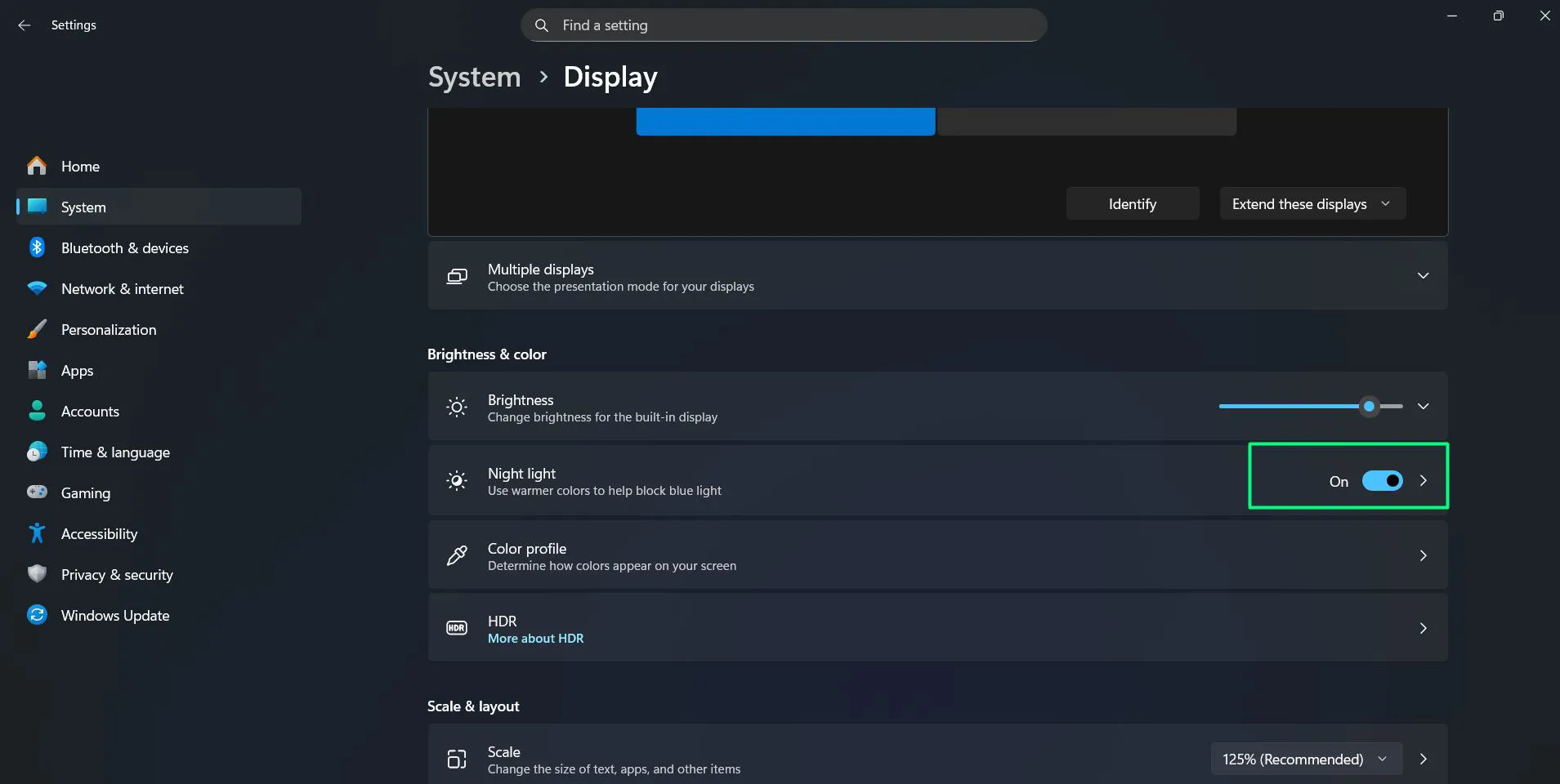
Task: Change the Scale dropdown from 125%
Action: [1304, 759]
